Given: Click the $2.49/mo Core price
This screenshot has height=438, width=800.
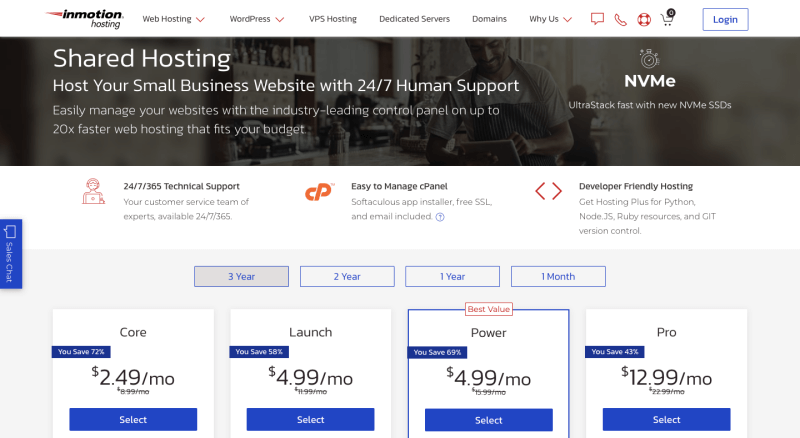Looking at the screenshot, I should tap(133, 377).
